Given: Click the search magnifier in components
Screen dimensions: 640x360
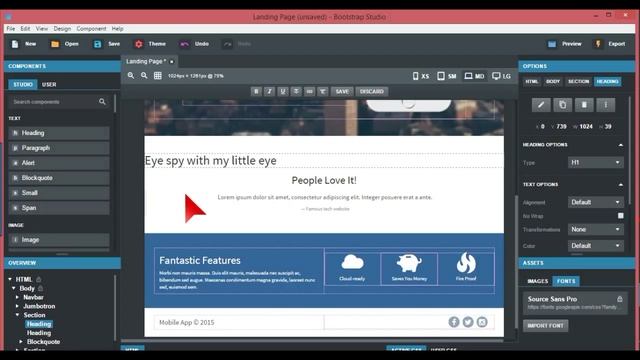Looking at the screenshot, I should click(x=102, y=102).
